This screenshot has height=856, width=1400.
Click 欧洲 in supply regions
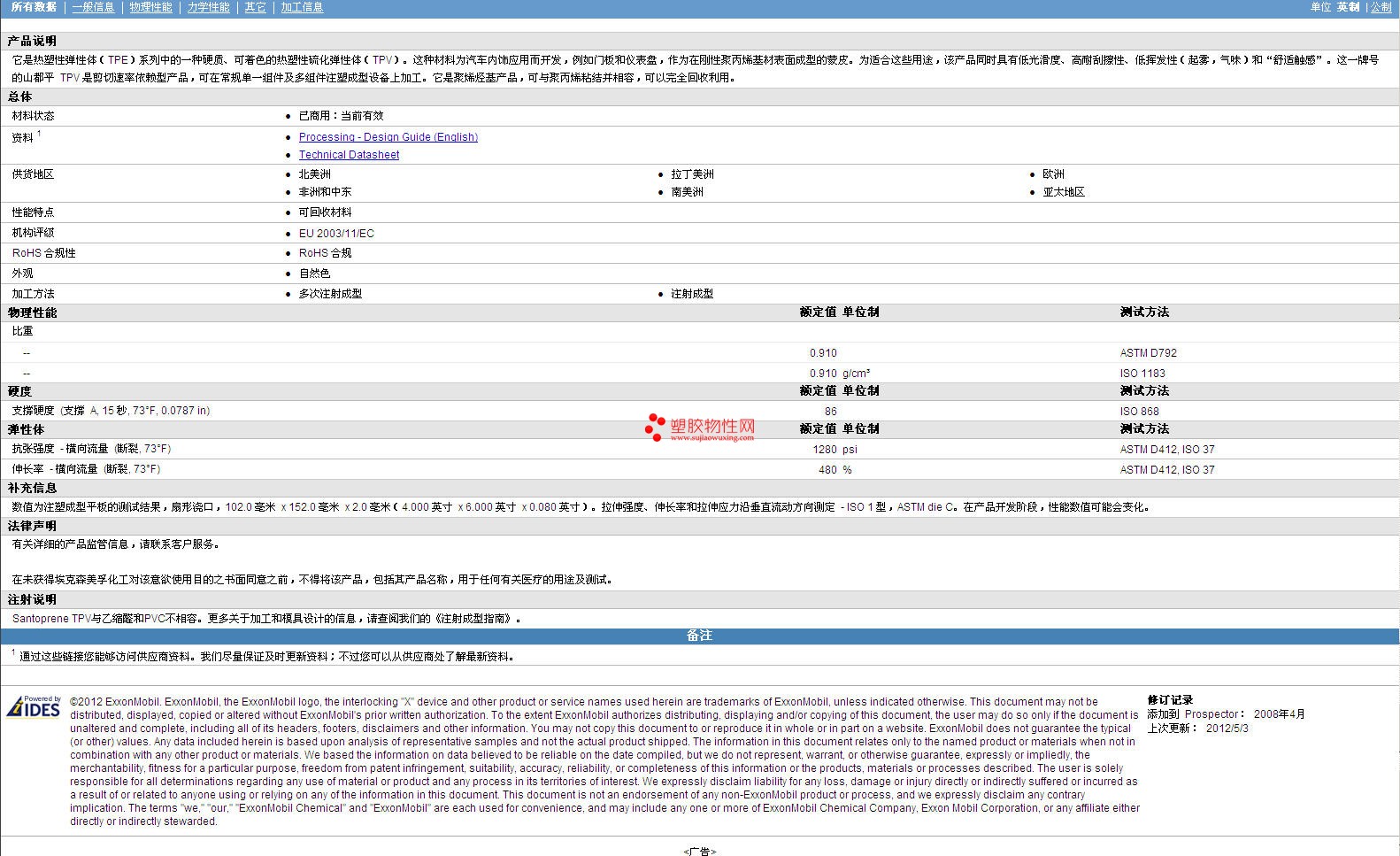point(1053,174)
